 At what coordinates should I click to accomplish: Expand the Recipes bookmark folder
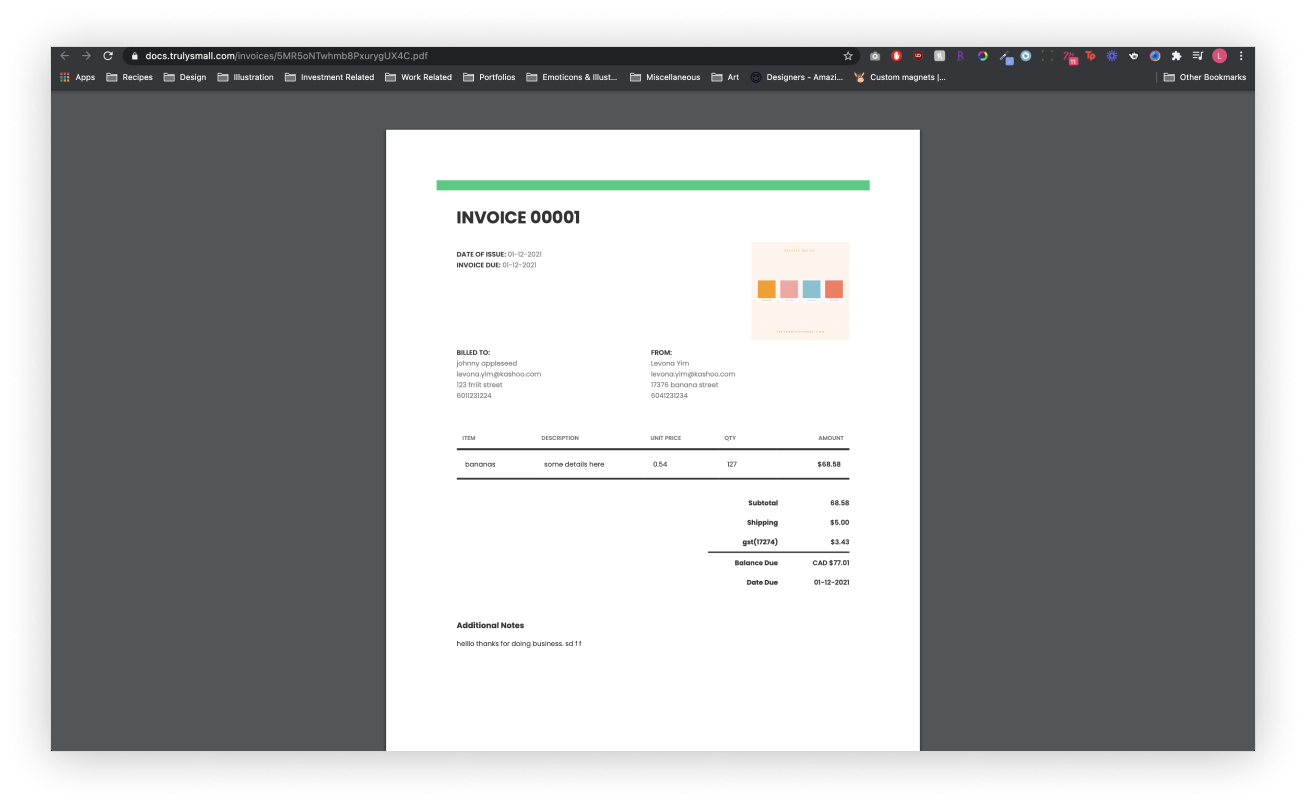point(129,77)
